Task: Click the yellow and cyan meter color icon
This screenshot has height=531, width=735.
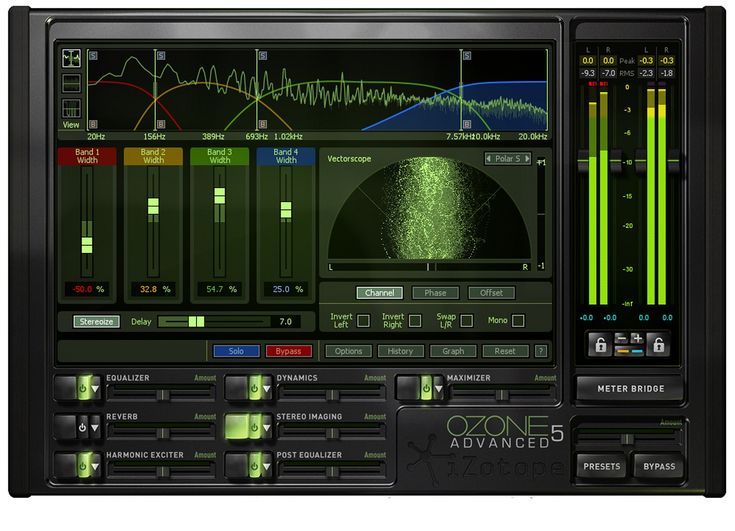Action: pyautogui.click(x=629, y=351)
